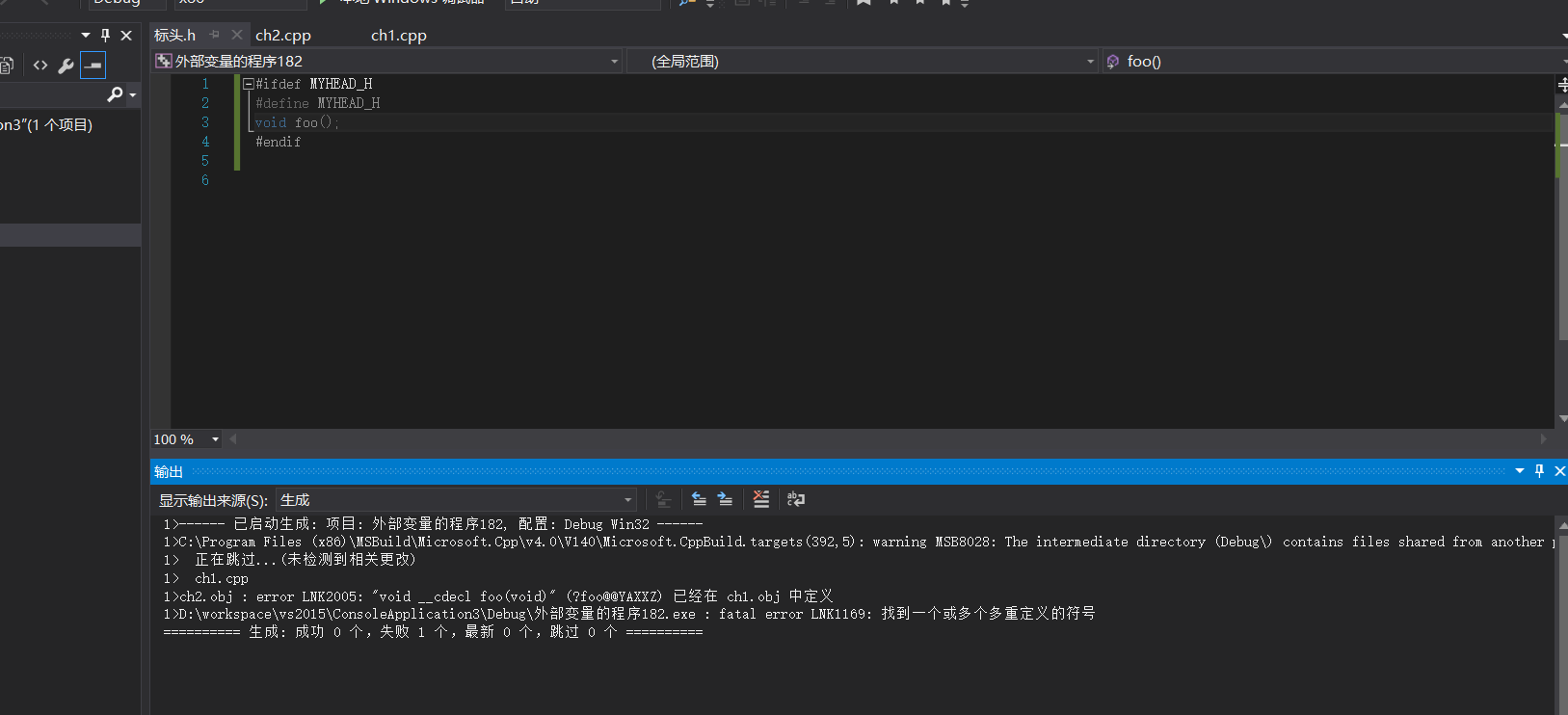Select the 标头.h tab
1568x715 pixels.
coord(174,35)
